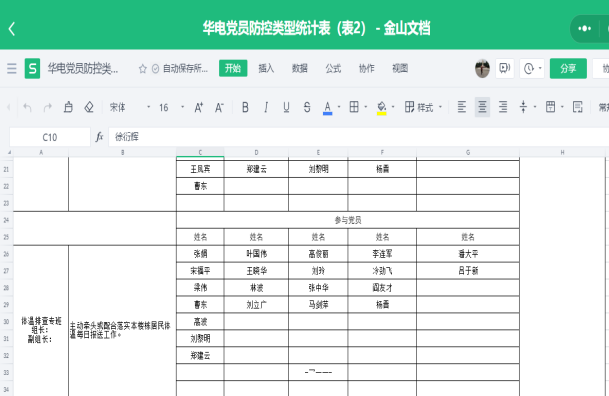Select row 26 header
609x396 pixels.
[x=6, y=254]
